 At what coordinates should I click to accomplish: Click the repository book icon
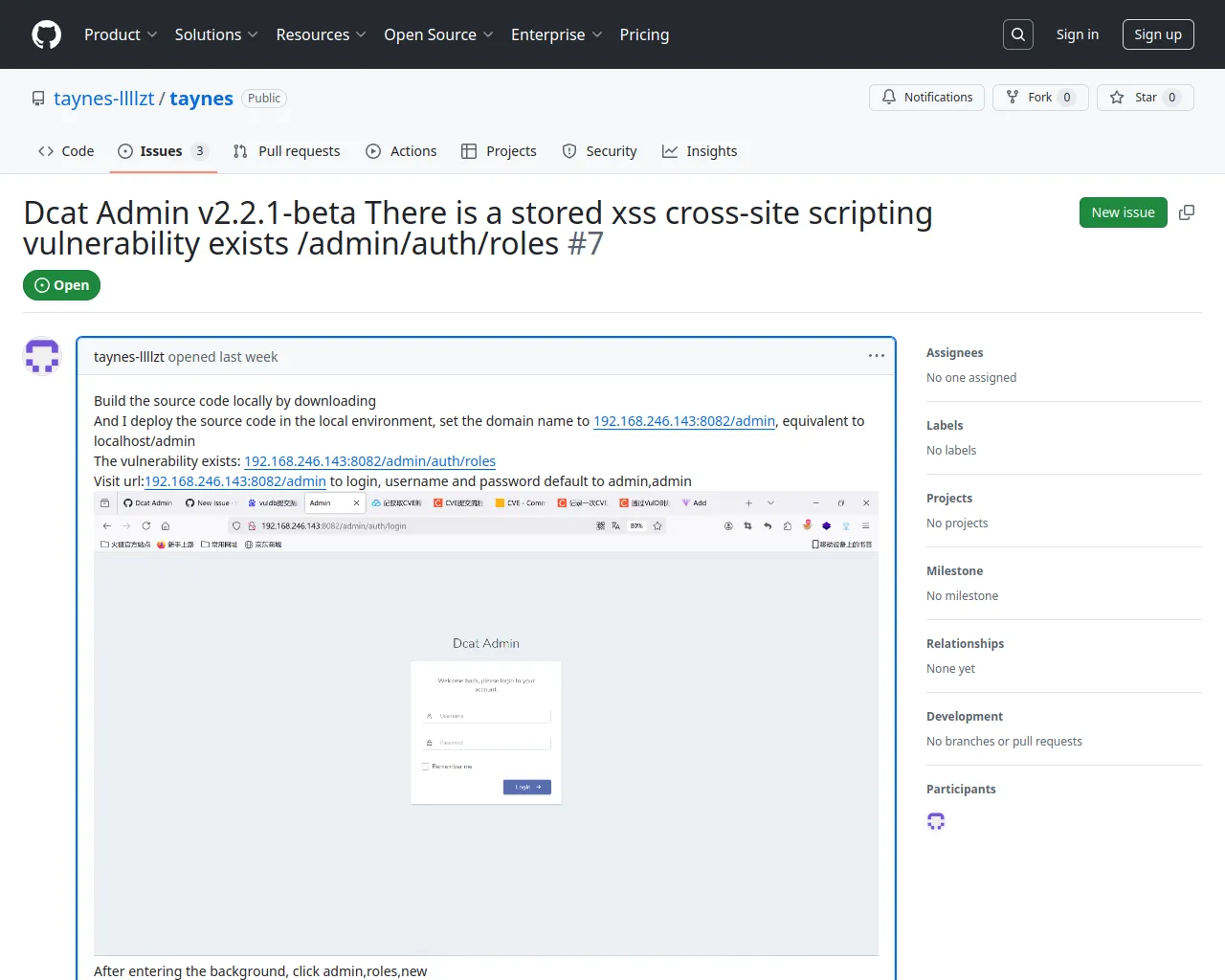38,99
